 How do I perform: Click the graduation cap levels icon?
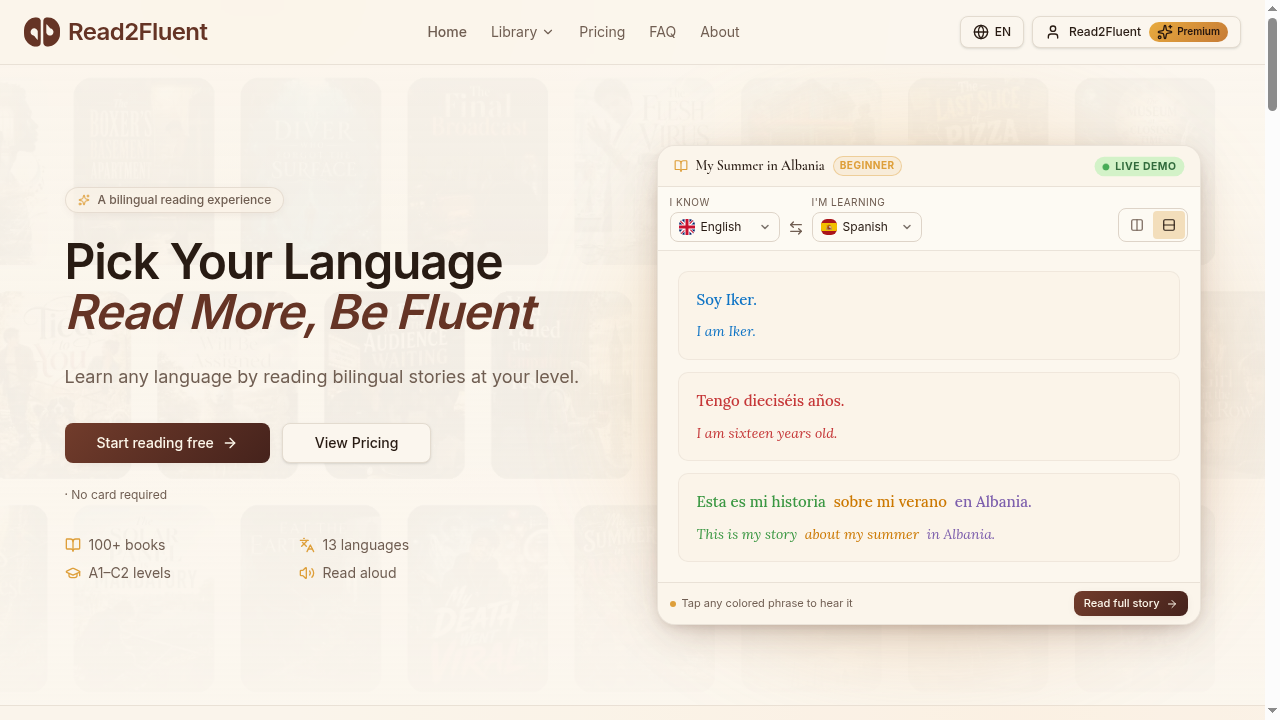tap(73, 573)
